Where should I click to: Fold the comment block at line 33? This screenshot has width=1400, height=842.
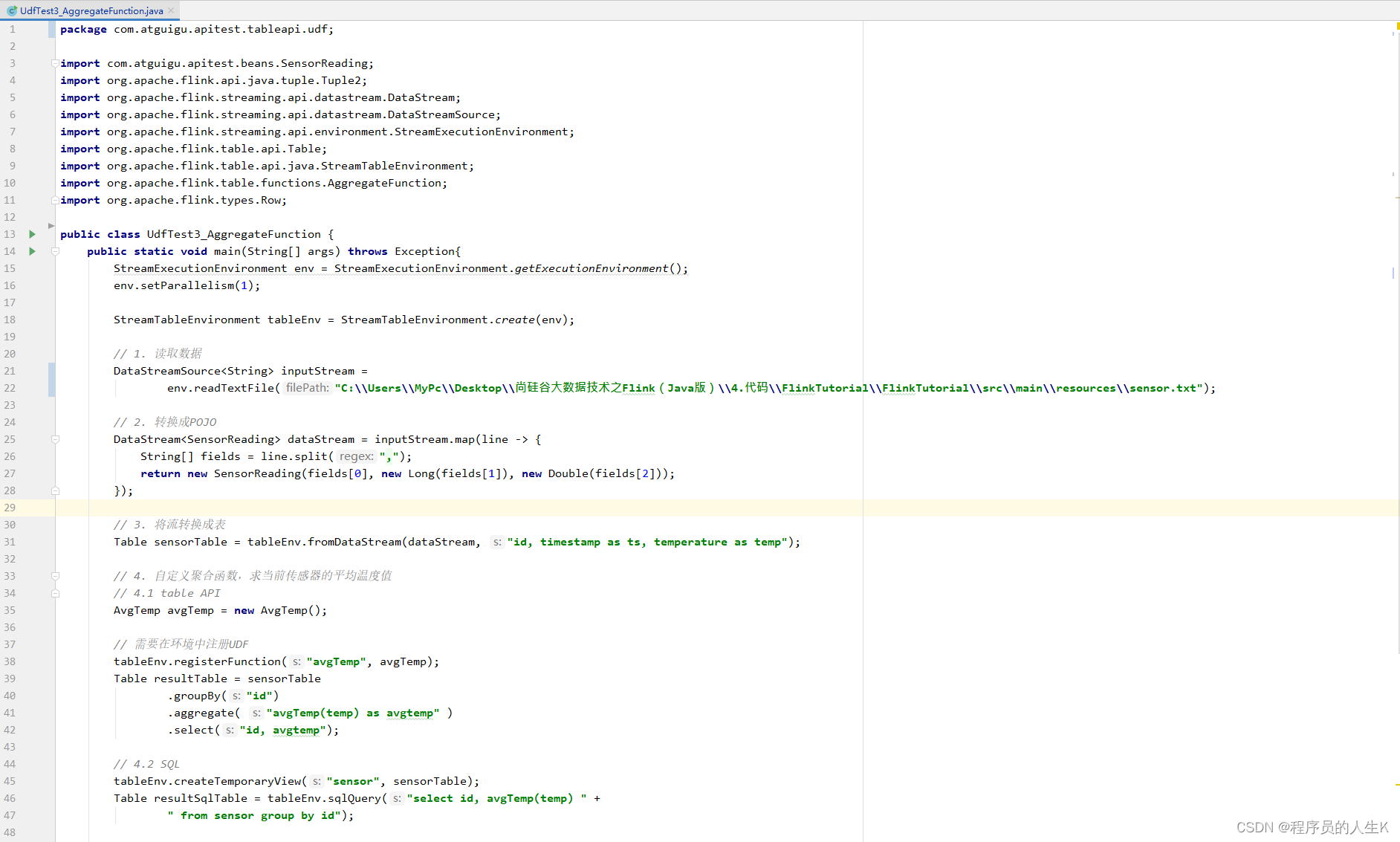55,576
